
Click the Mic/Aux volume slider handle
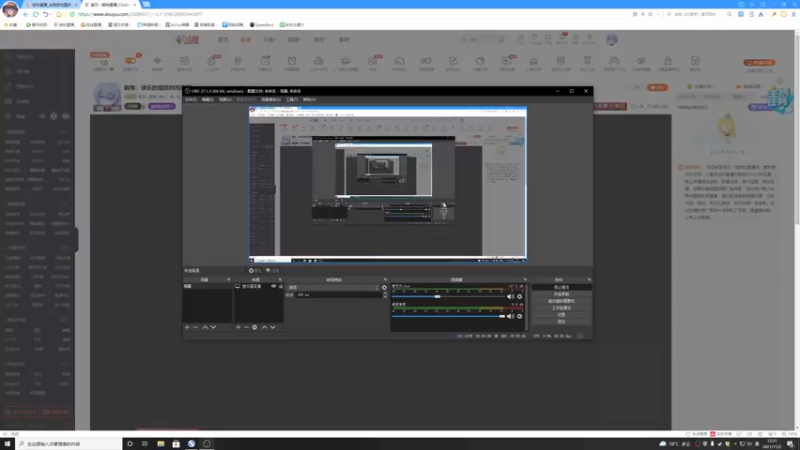pyautogui.click(x=437, y=296)
